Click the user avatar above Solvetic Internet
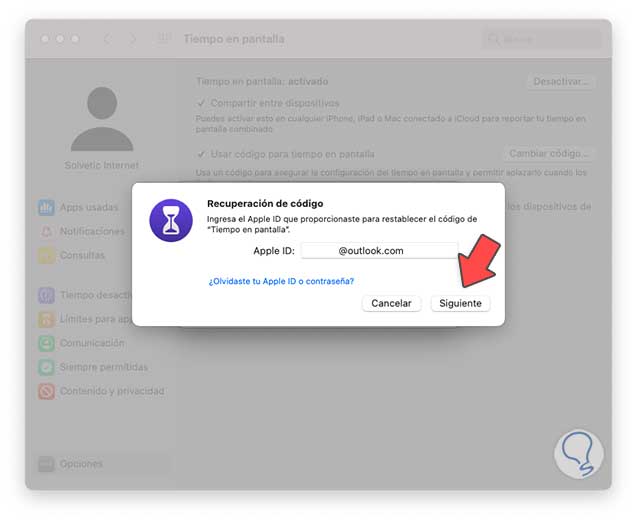 [x=102, y=119]
